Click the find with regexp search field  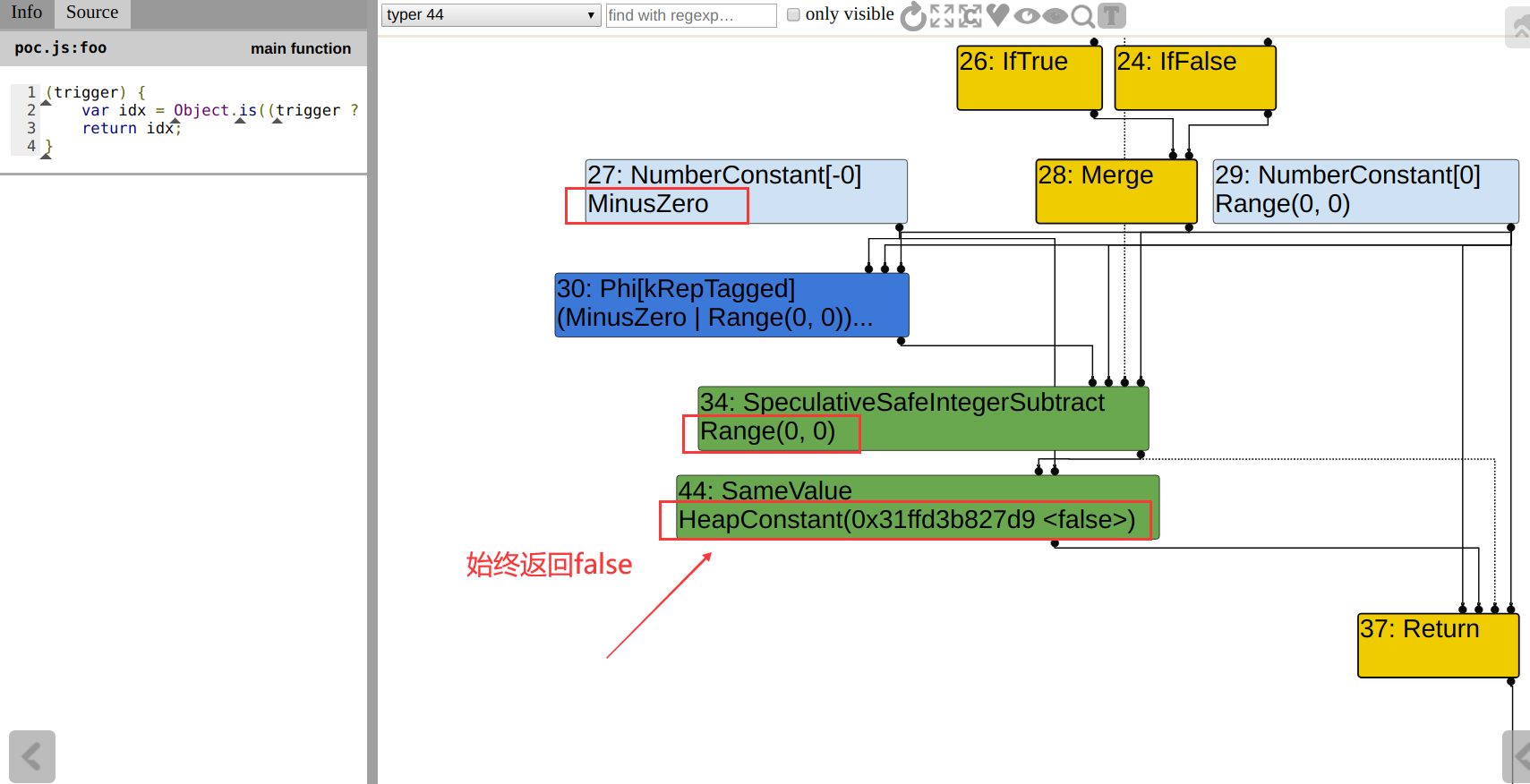pos(691,15)
